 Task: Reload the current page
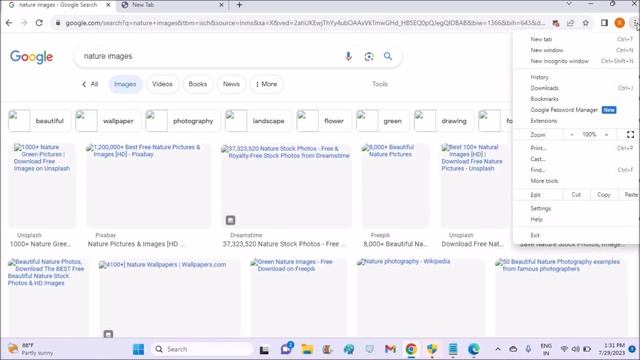pyautogui.click(x=39, y=23)
